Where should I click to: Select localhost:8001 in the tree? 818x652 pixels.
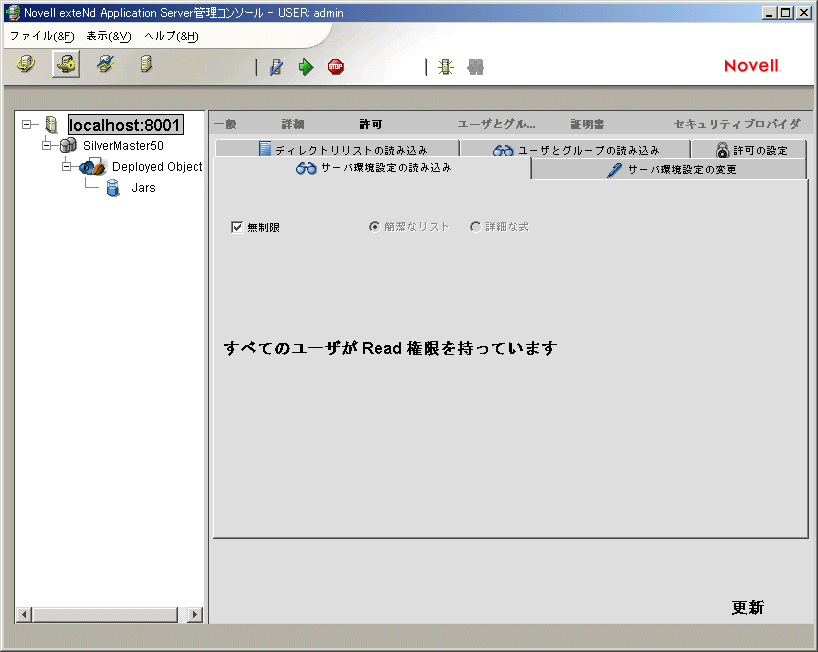(125, 125)
